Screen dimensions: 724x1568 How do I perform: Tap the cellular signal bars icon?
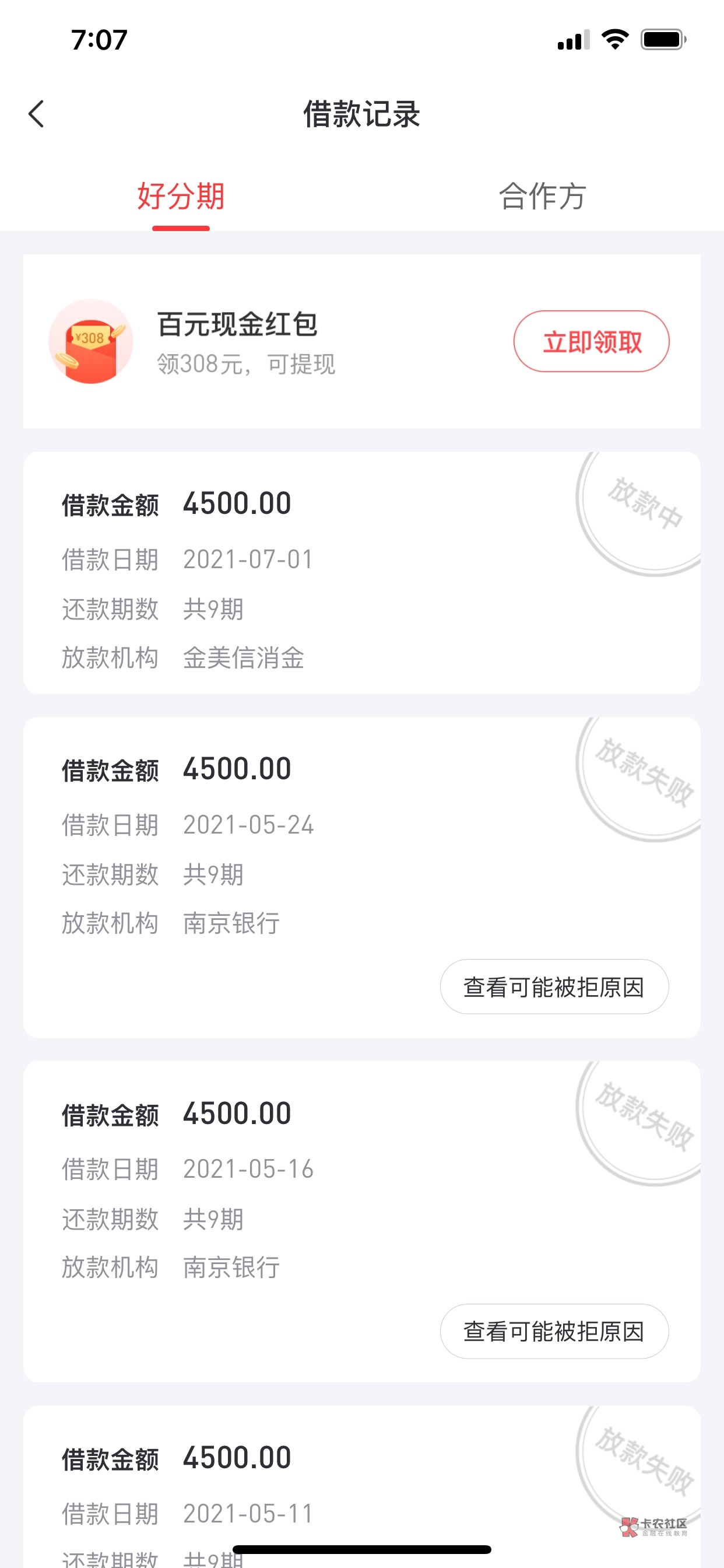pos(573,40)
